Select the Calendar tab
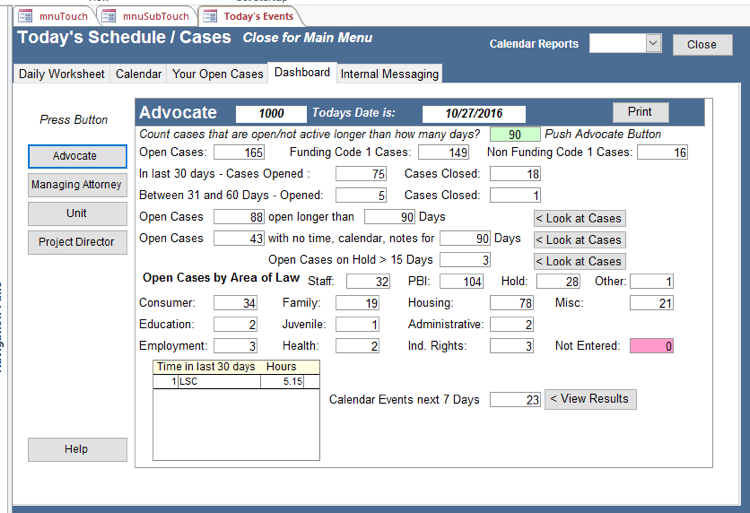 point(138,74)
